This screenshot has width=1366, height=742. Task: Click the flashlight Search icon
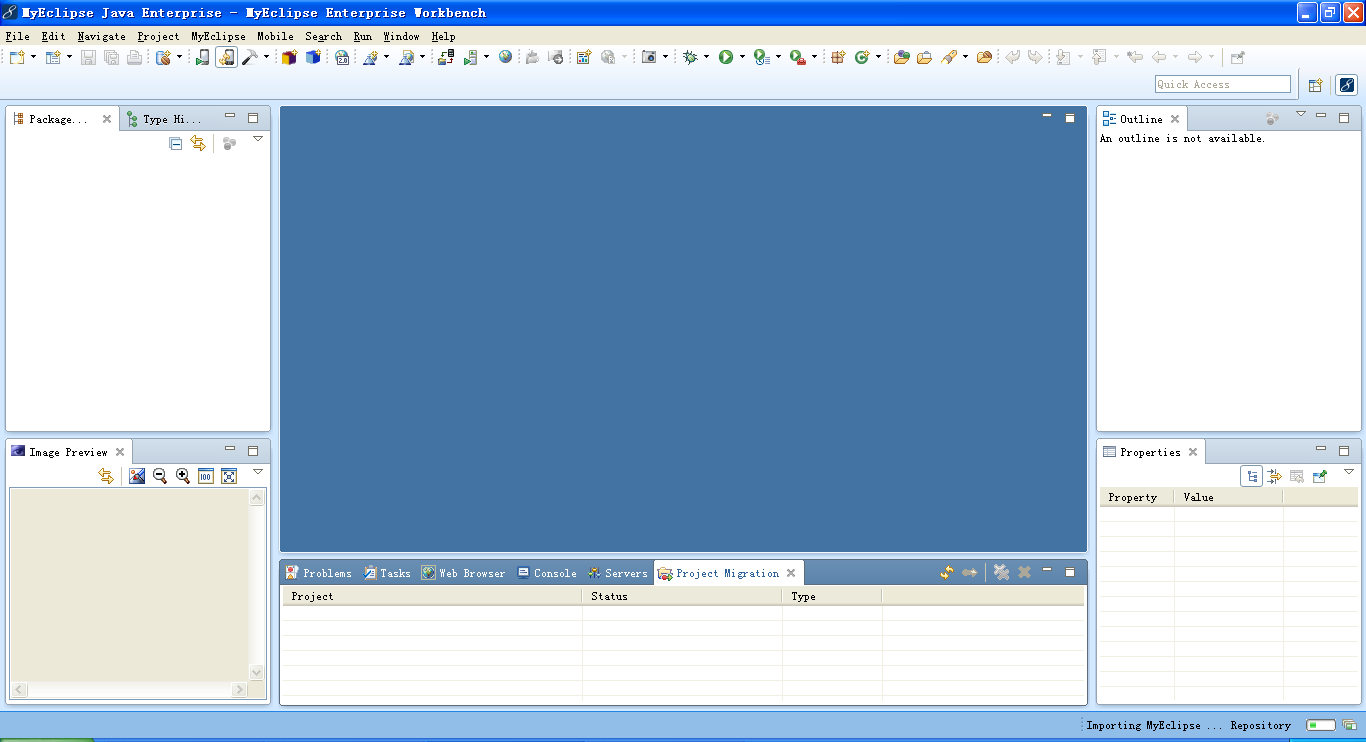pos(949,57)
